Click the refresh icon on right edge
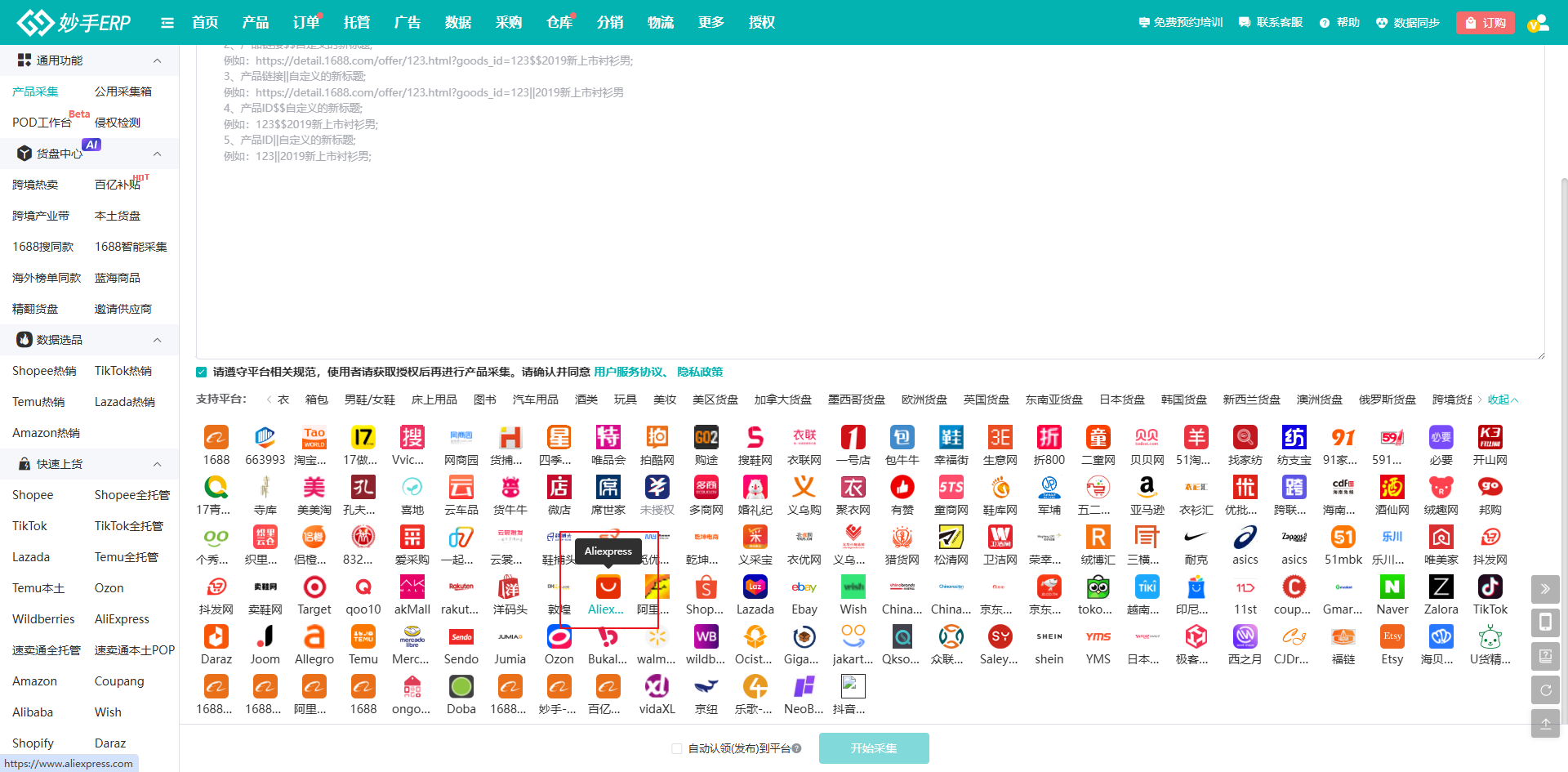The height and width of the screenshot is (772, 1568). coord(1546,689)
